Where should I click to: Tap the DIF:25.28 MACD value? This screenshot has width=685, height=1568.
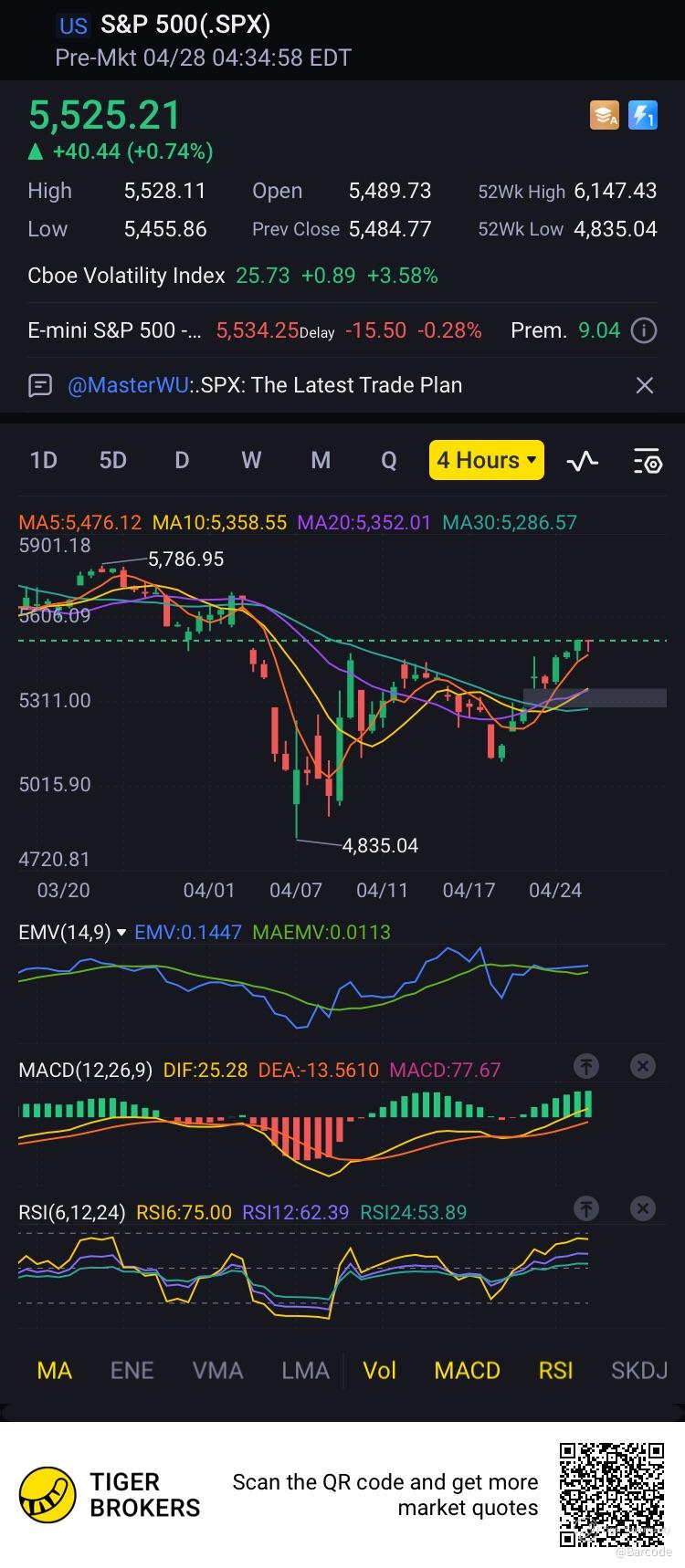(205, 1070)
